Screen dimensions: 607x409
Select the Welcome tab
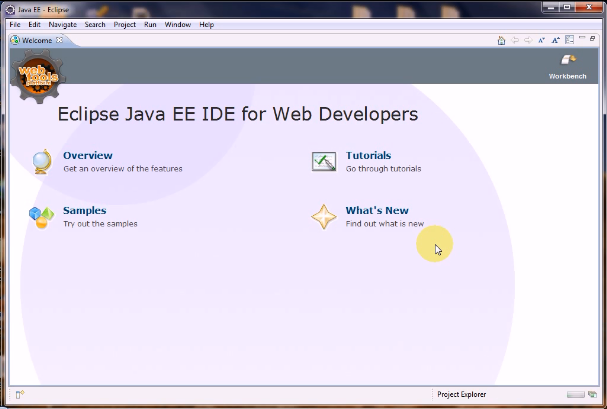tap(37, 40)
